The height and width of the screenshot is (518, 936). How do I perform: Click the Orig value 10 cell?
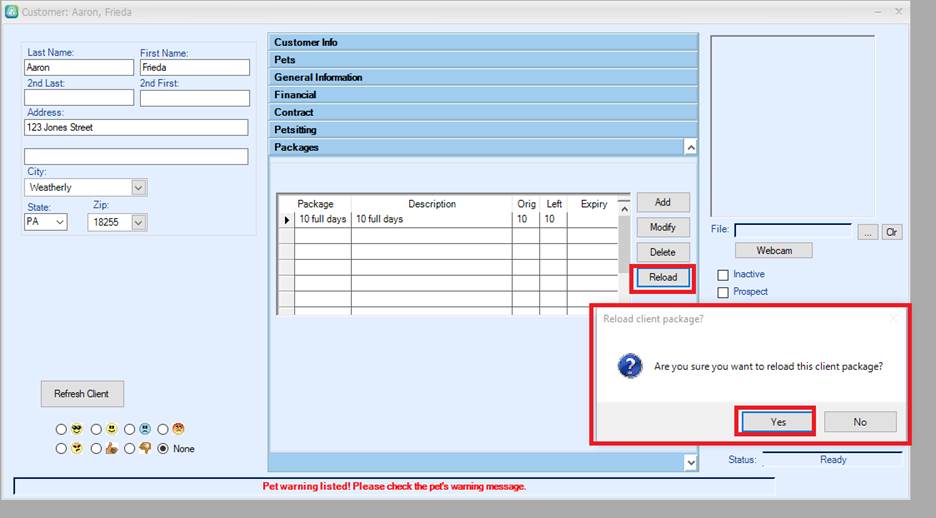(x=525, y=220)
